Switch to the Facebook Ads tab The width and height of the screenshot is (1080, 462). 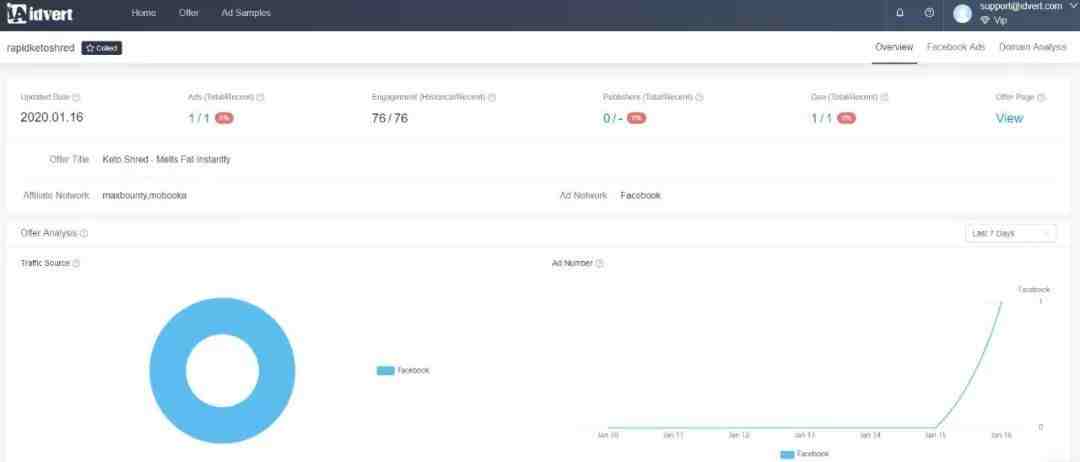click(x=956, y=47)
